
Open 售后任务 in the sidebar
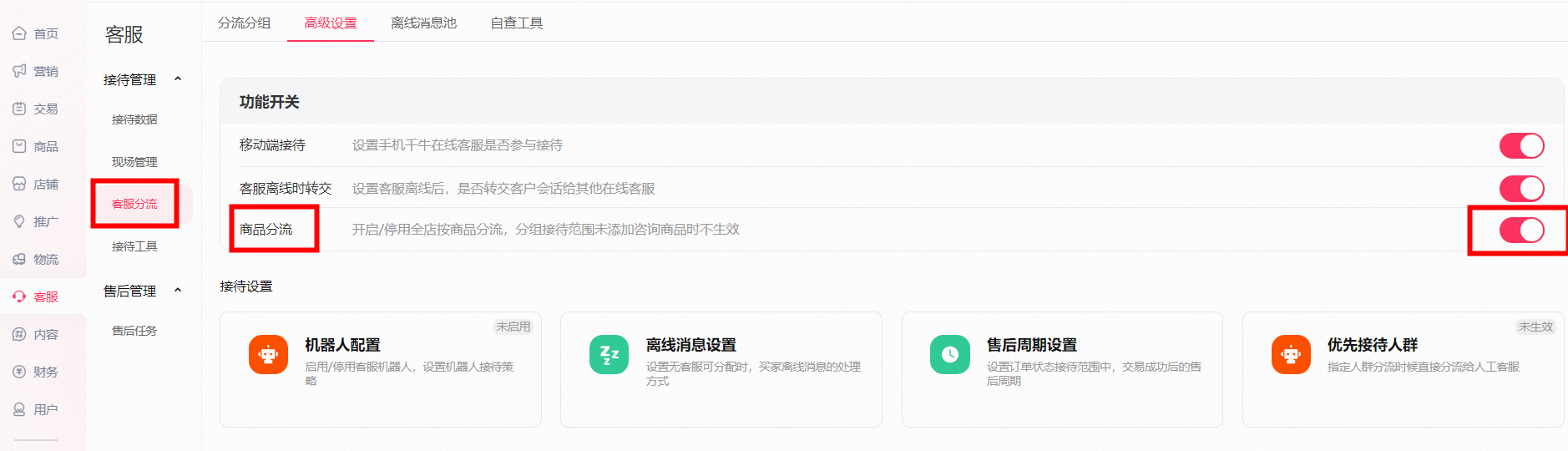click(134, 331)
